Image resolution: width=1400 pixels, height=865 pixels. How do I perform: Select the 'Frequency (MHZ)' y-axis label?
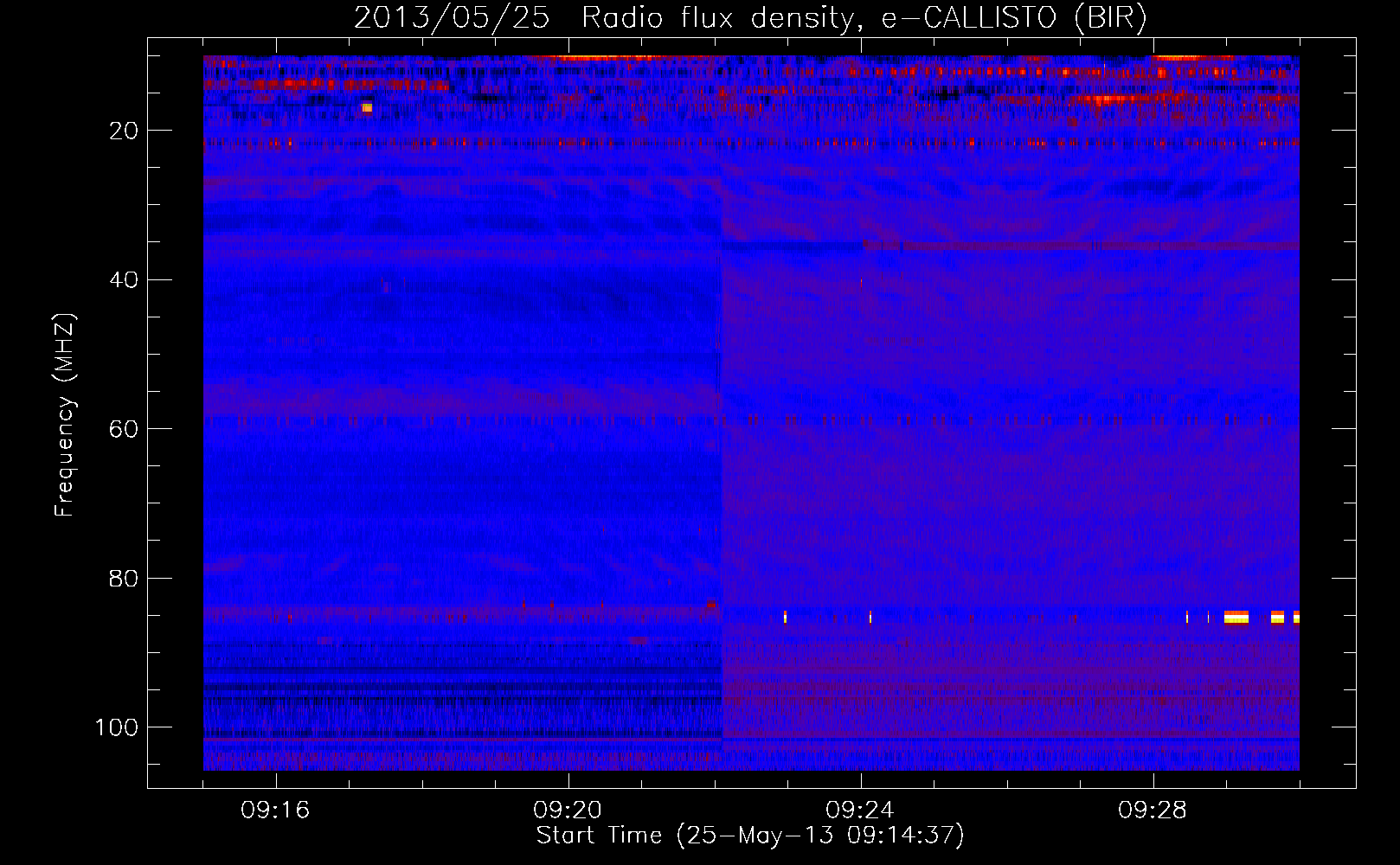pyautogui.click(x=65, y=414)
